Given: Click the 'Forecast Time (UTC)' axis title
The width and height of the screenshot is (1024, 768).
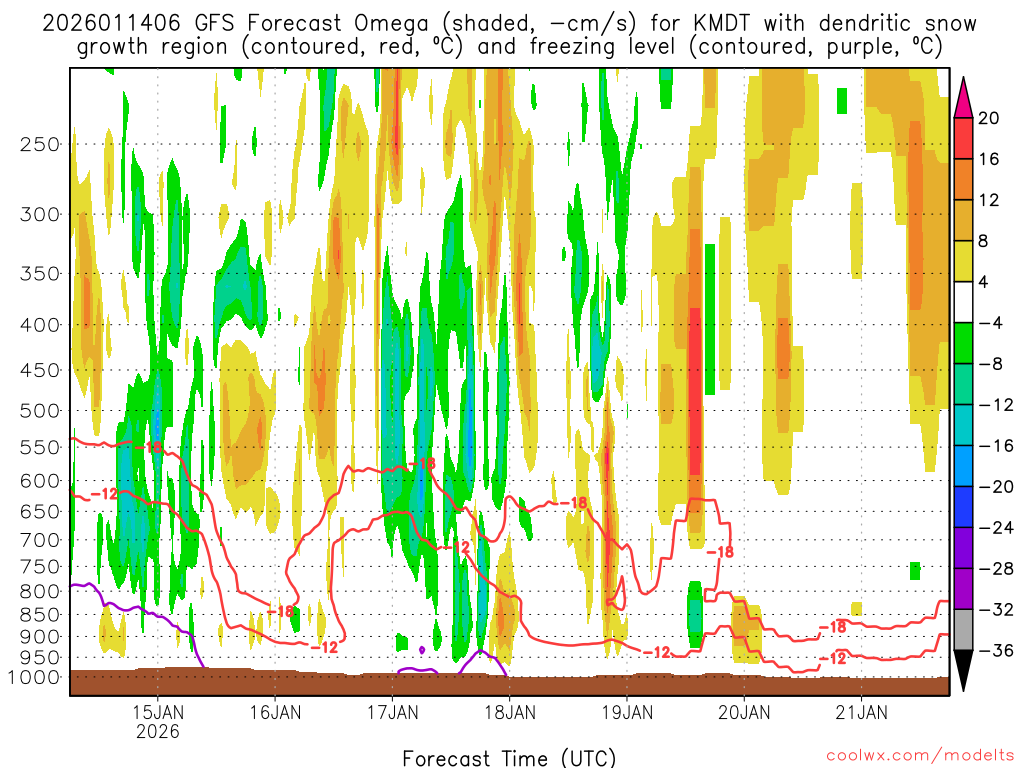Looking at the screenshot, I should (509, 758).
